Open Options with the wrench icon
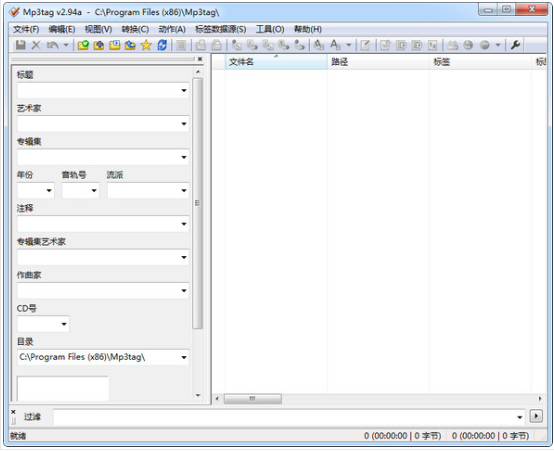 pyautogui.click(x=515, y=45)
